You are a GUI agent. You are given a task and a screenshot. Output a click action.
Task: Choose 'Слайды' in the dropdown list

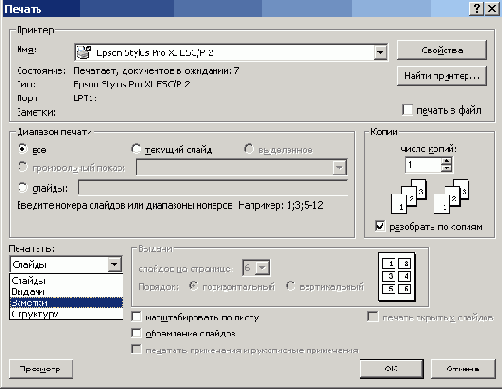pos(66,280)
